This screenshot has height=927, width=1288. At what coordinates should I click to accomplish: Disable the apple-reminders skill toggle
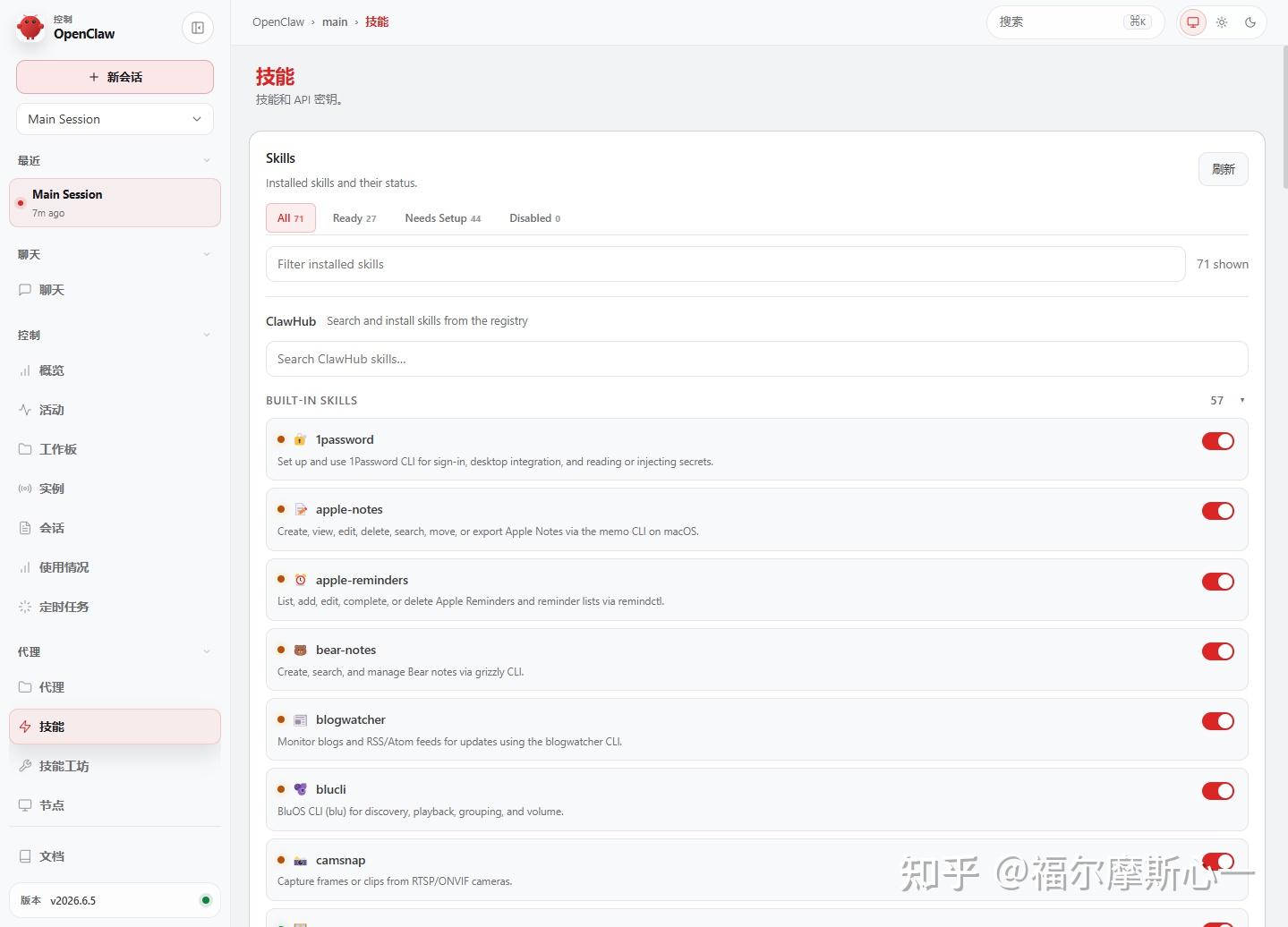(x=1218, y=582)
